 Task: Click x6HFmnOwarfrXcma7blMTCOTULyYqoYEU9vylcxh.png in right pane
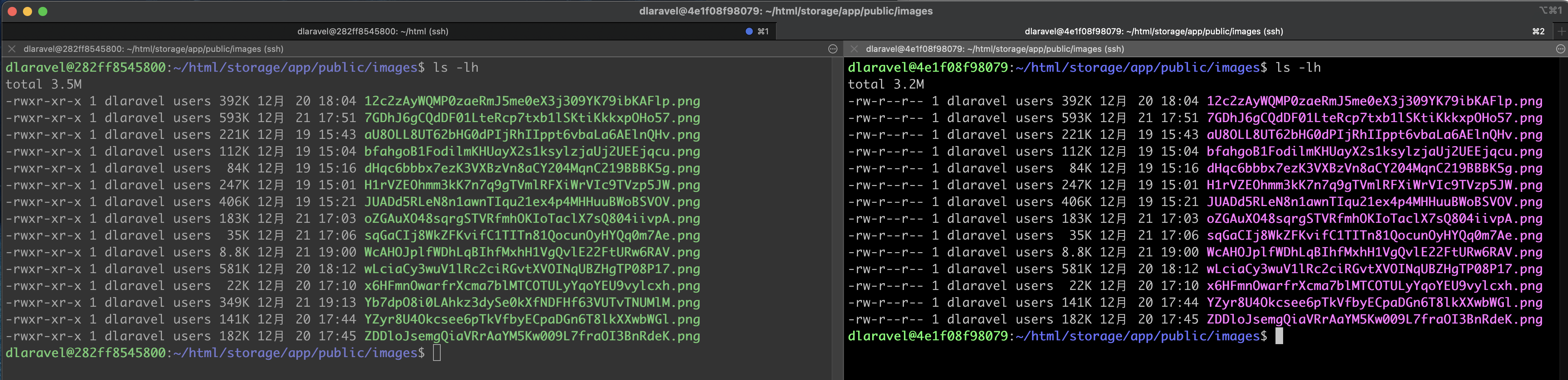(1374, 286)
